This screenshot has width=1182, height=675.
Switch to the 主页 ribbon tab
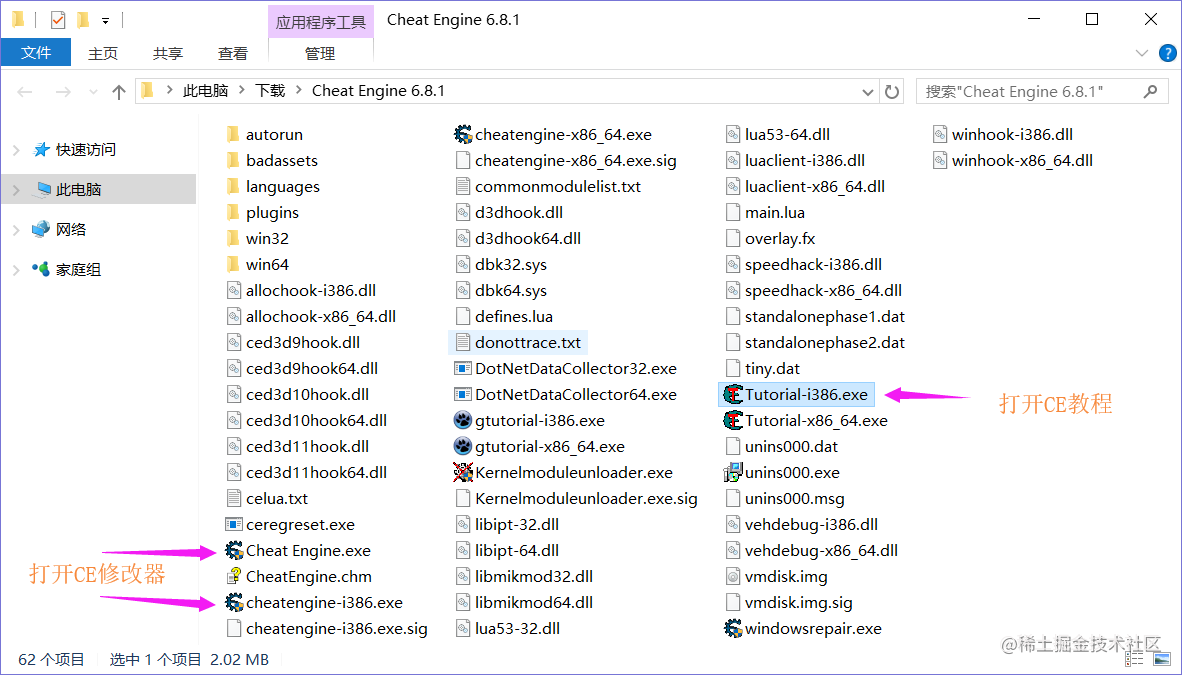(x=103, y=54)
